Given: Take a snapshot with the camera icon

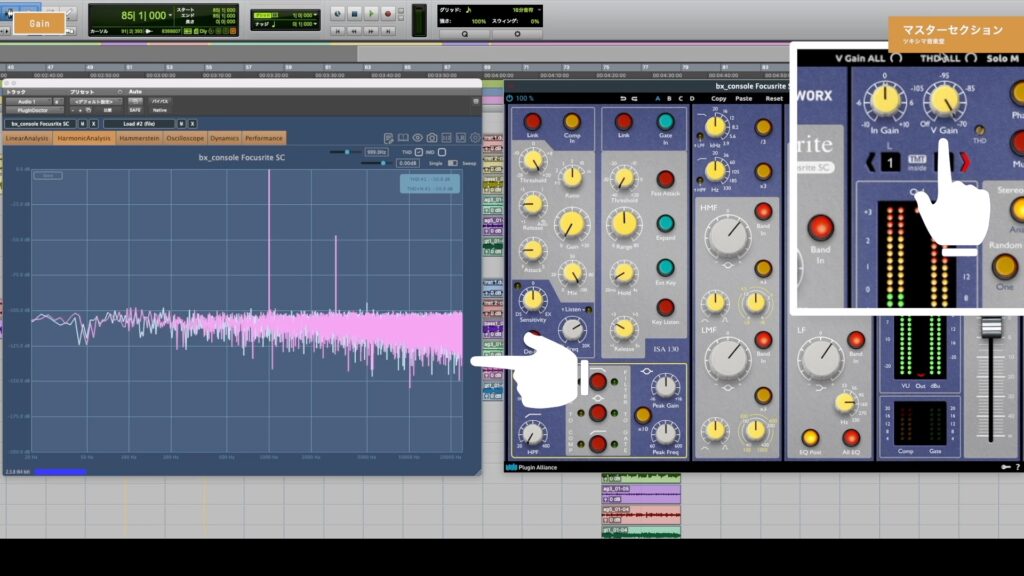Looking at the screenshot, I should click(x=432, y=138).
